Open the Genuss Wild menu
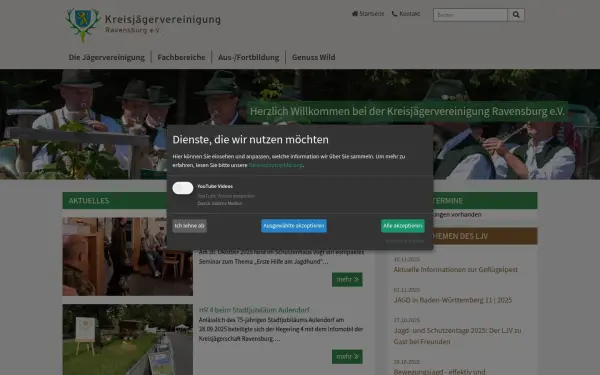The width and height of the screenshot is (600, 375). (313, 57)
